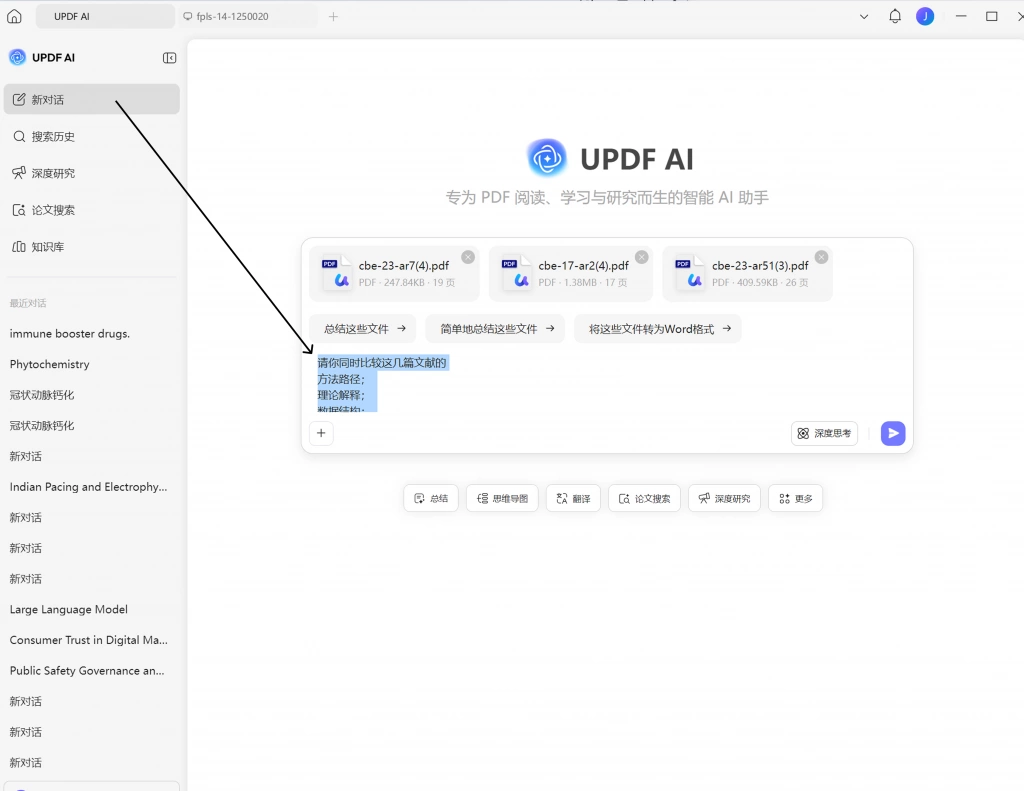The image size is (1024, 791).
Task: Remove cbe-23-ar7(4).pdf attachment
Action: tap(468, 257)
